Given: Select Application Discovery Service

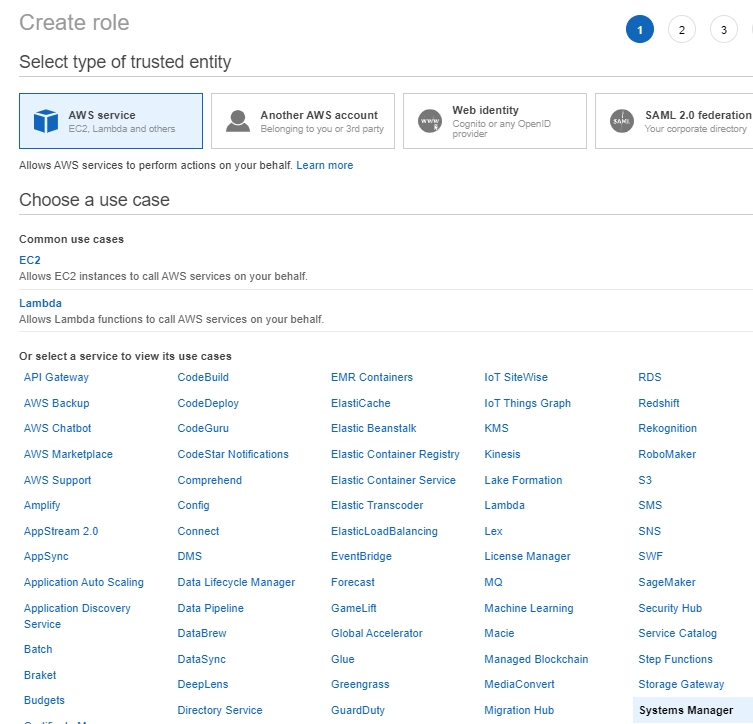Looking at the screenshot, I should point(77,616).
